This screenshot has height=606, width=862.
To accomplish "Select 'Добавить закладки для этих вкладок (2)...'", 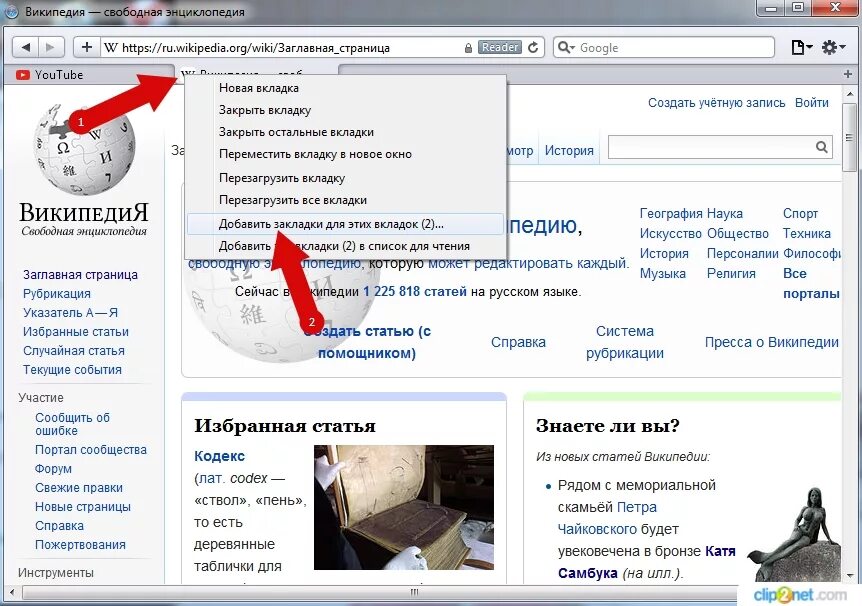I will click(x=345, y=224).
